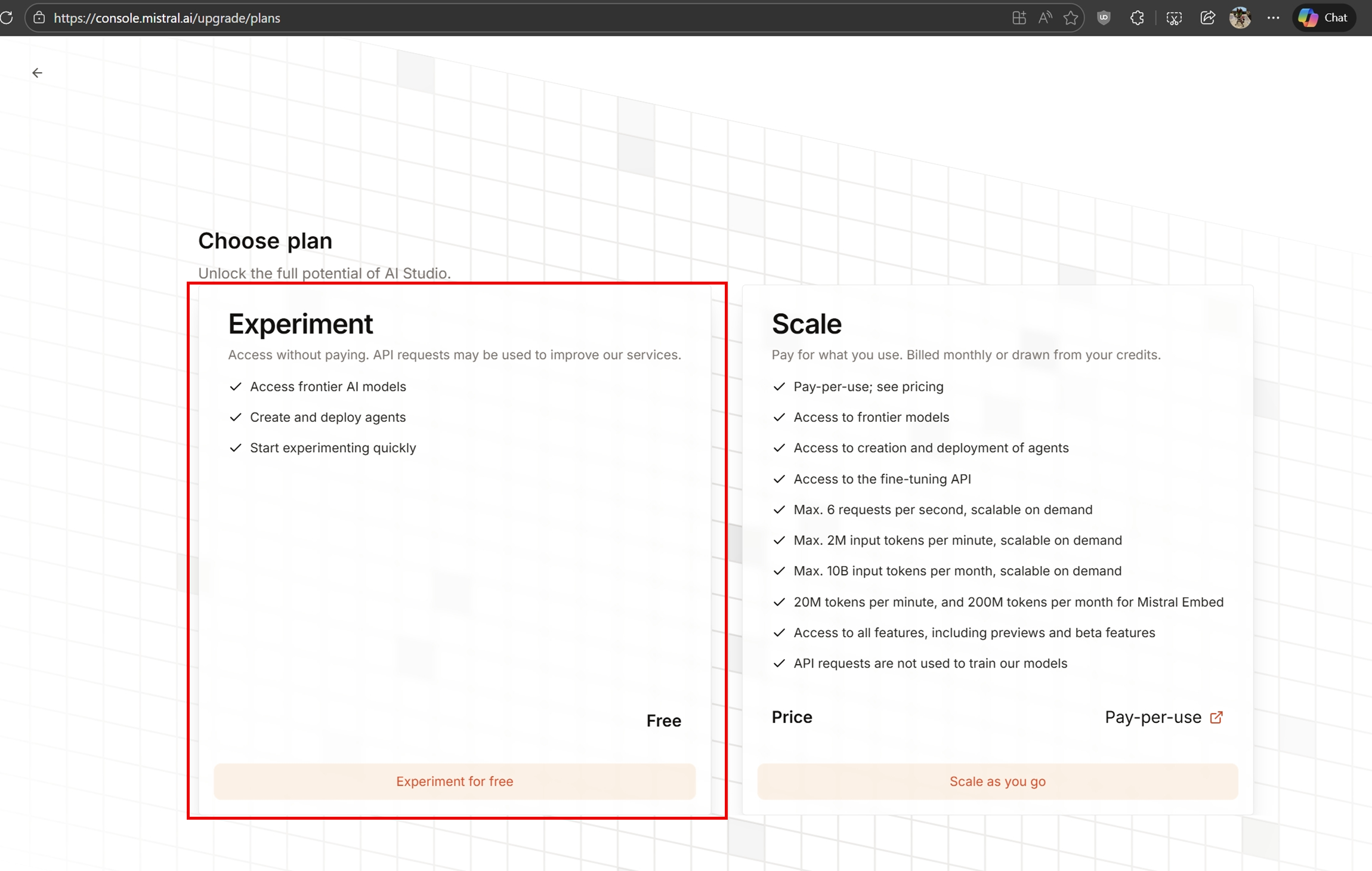
Task: Click the Scale as you go button
Action: (997, 782)
